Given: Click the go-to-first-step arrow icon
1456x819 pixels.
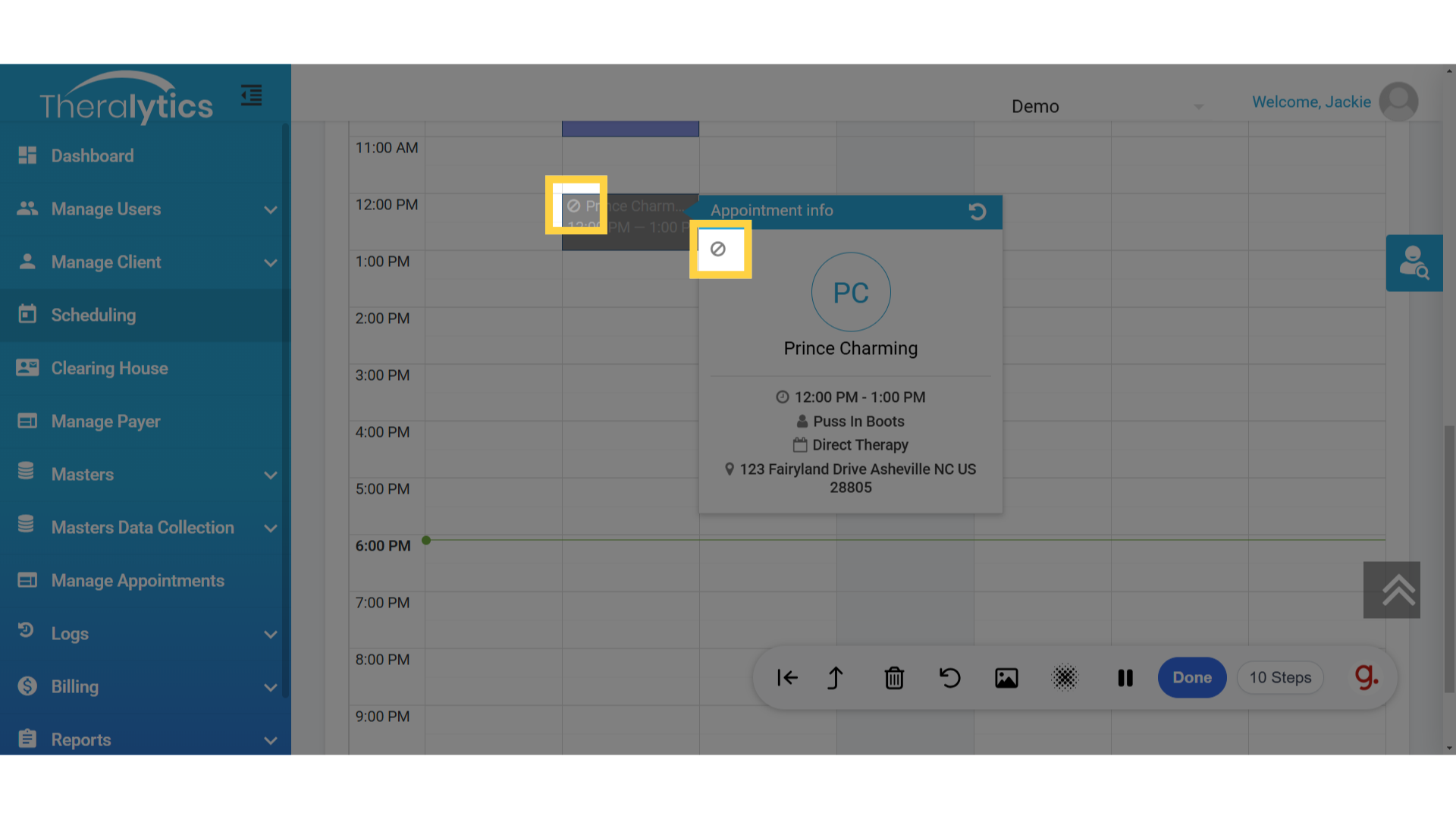Looking at the screenshot, I should click(x=787, y=678).
